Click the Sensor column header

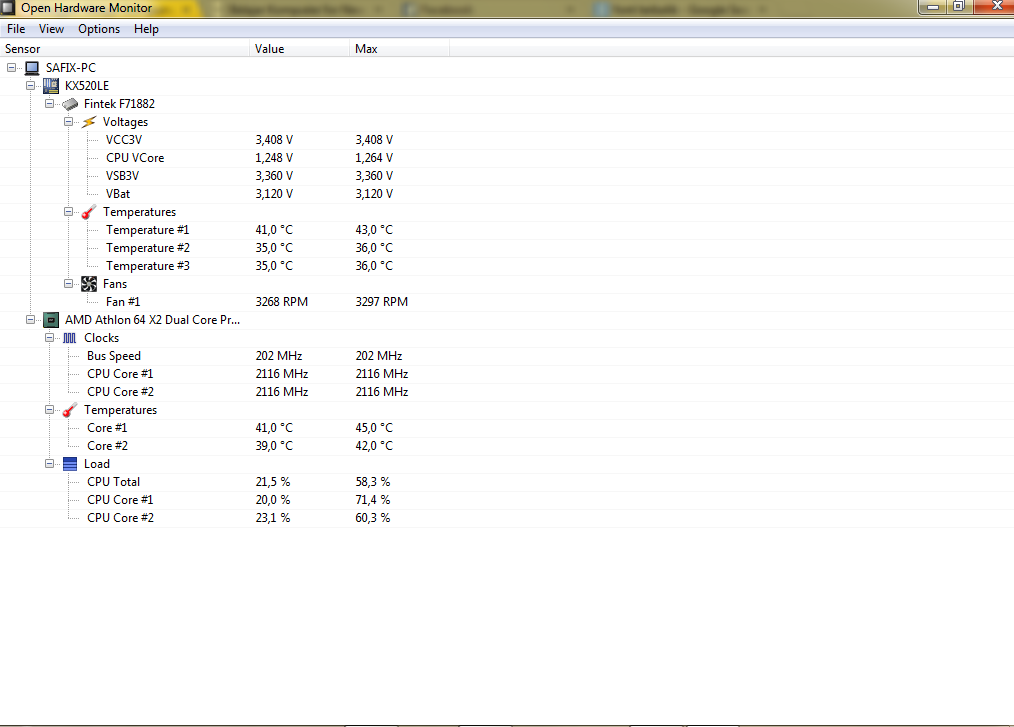click(125, 49)
